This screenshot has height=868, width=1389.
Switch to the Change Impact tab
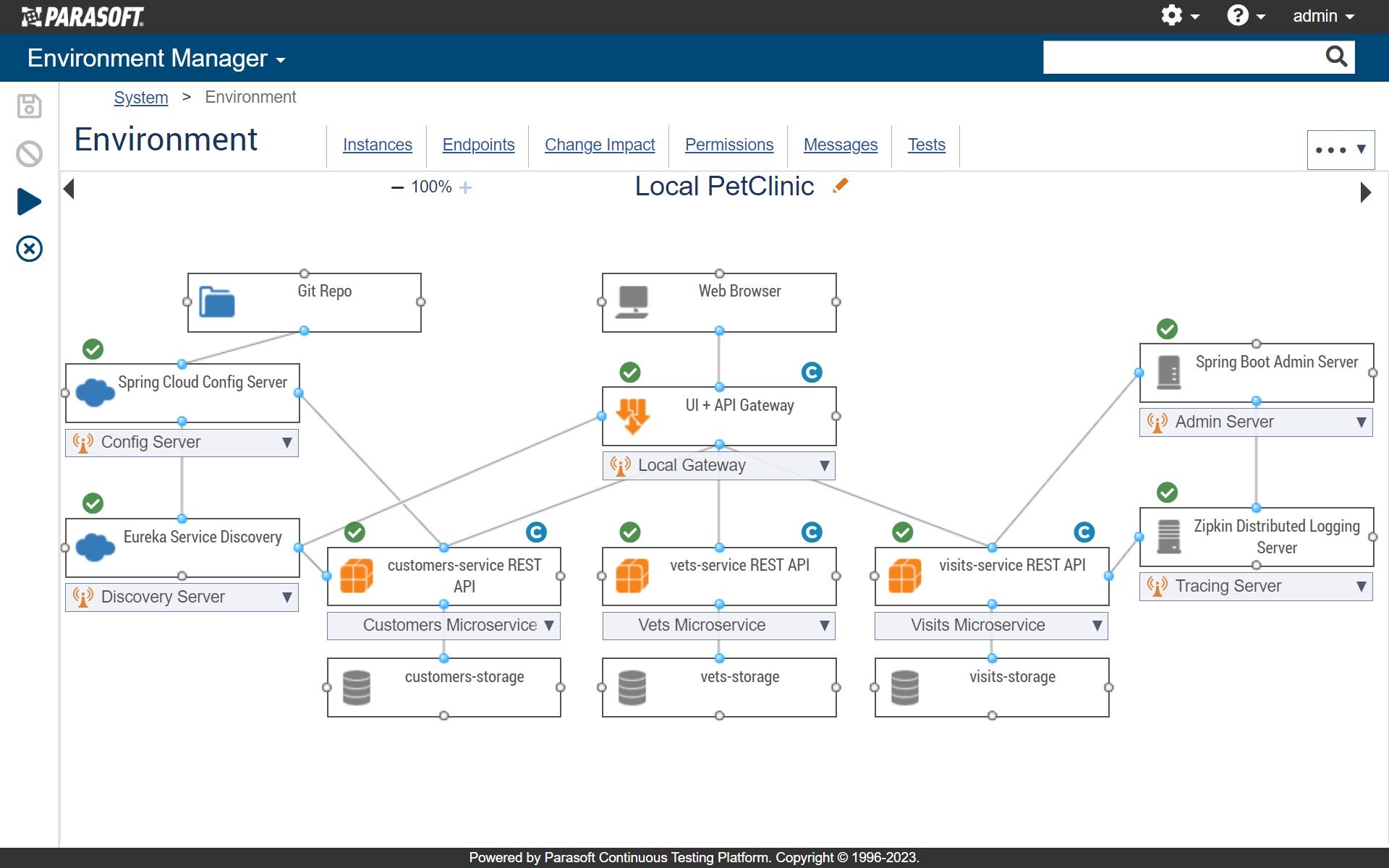[x=599, y=145]
